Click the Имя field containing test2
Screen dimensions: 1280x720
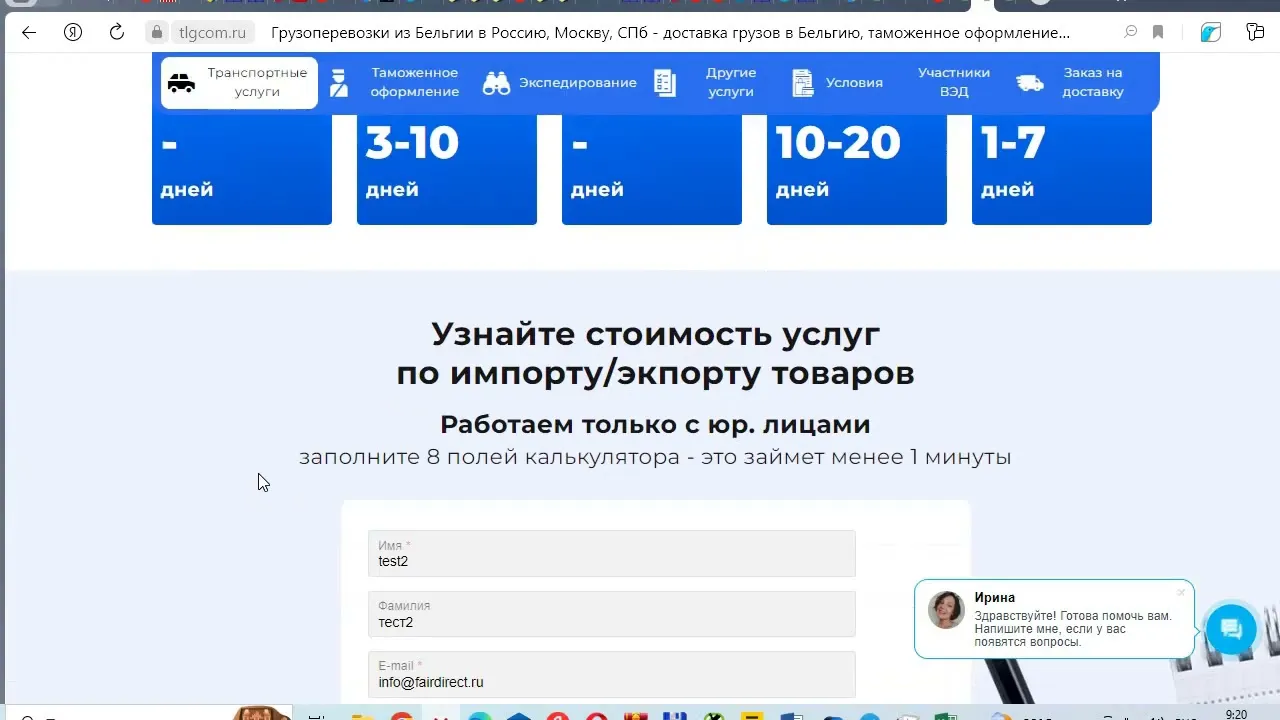tap(612, 553)
